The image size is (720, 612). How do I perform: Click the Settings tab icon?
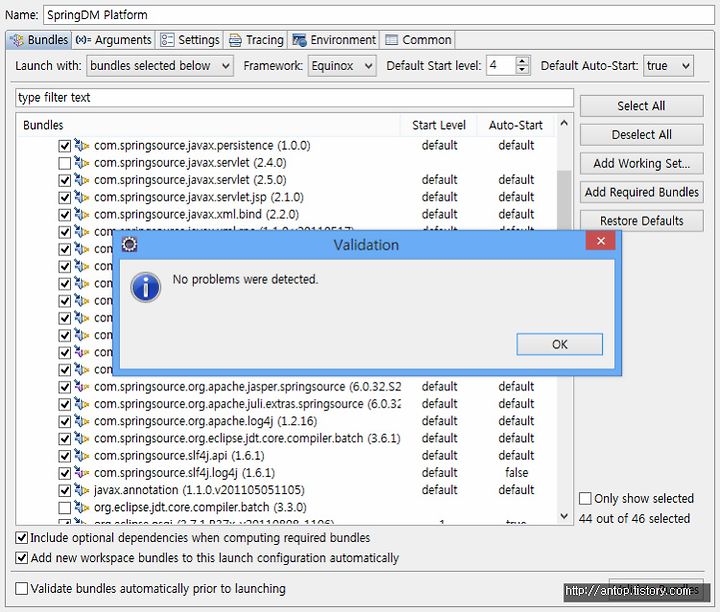click(x=167, y=40)
